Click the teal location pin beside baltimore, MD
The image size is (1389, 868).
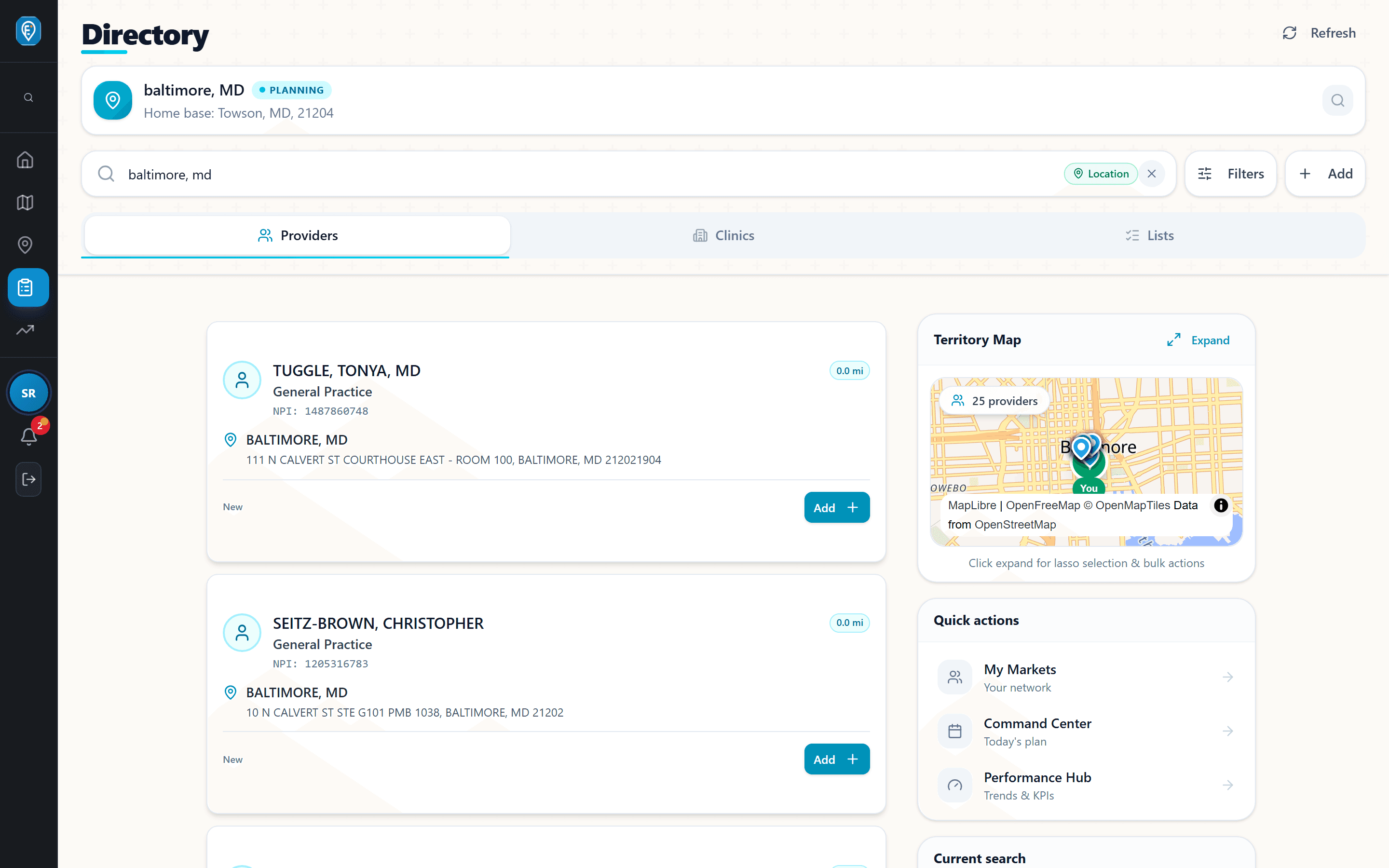tap(112, 100)
